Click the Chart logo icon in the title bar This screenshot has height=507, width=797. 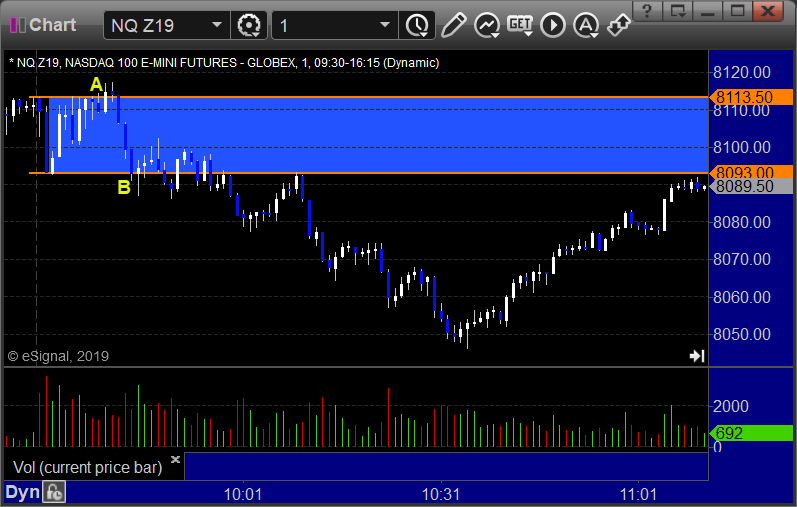click(18, 25)
